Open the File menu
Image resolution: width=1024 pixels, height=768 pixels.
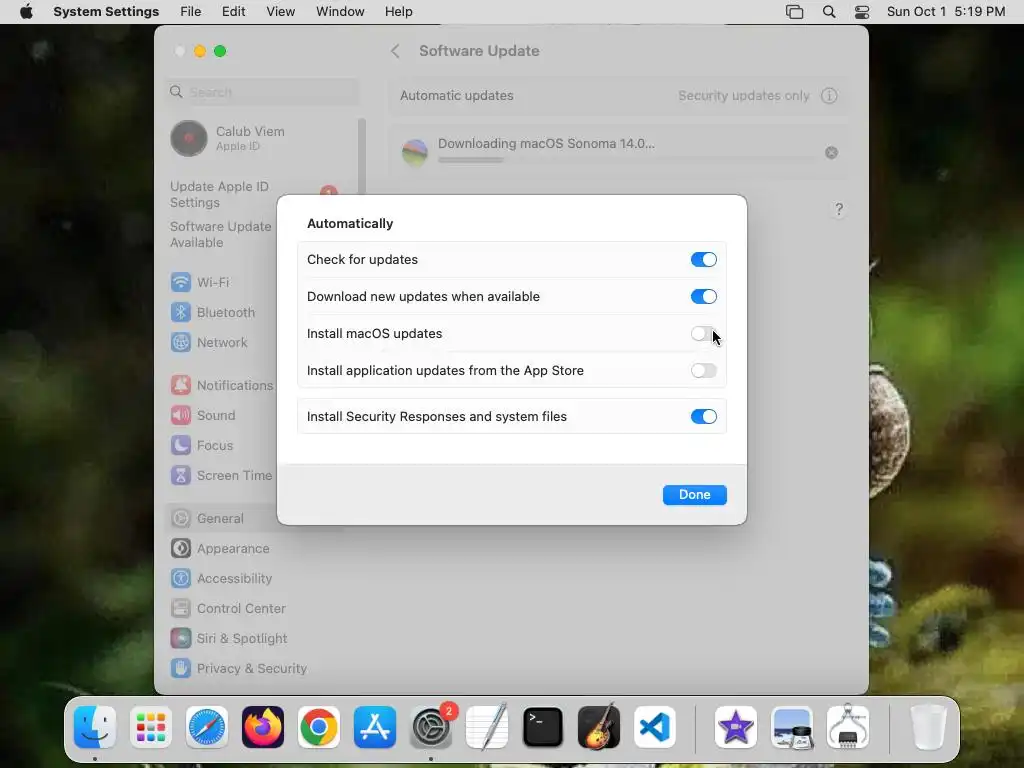(191, 12)
